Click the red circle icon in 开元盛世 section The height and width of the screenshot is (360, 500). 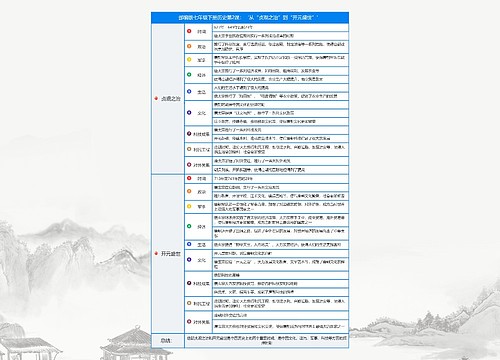pyautogui.click(x=189, y=178)
